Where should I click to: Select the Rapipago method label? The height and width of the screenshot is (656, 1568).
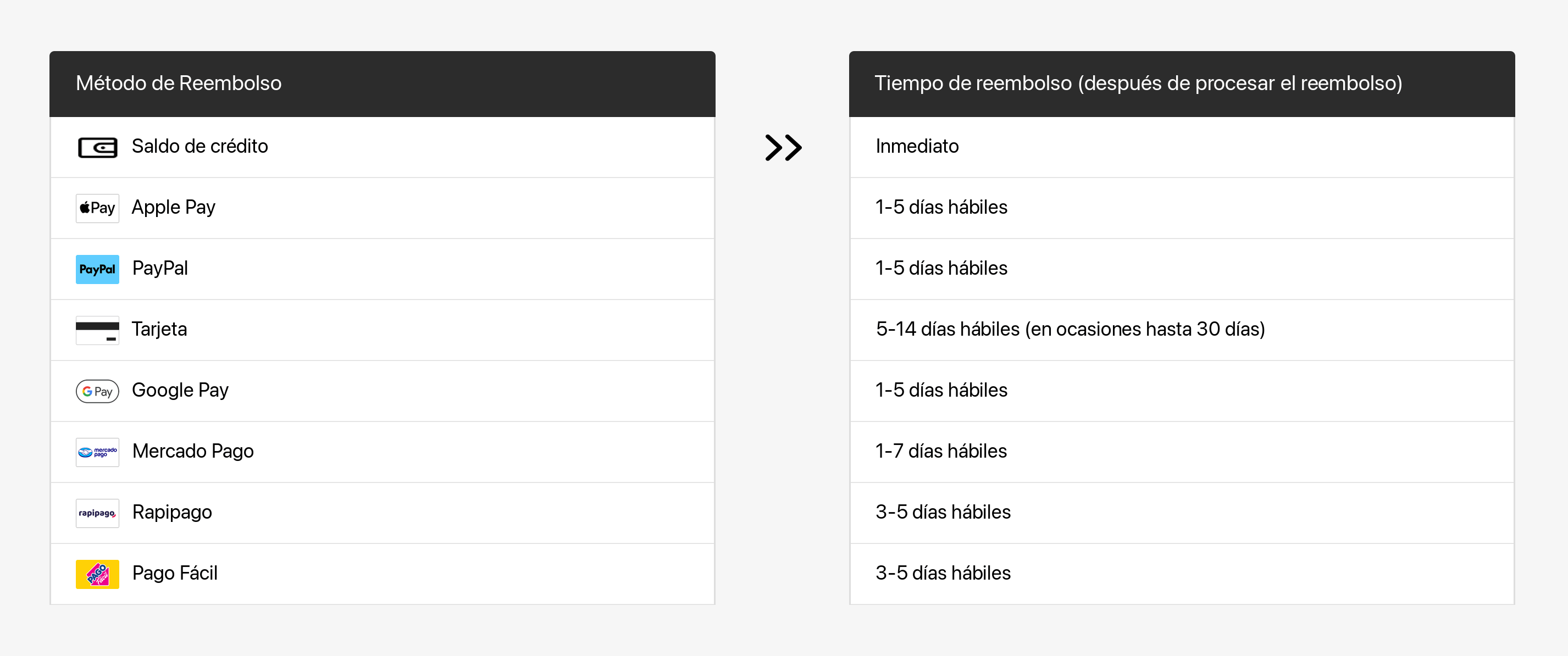(x=172, y=512)
